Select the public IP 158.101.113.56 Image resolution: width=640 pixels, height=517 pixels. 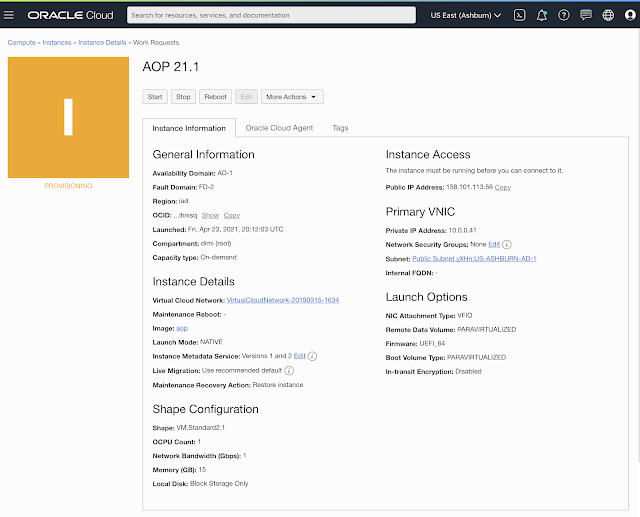[x=469, y=187]
